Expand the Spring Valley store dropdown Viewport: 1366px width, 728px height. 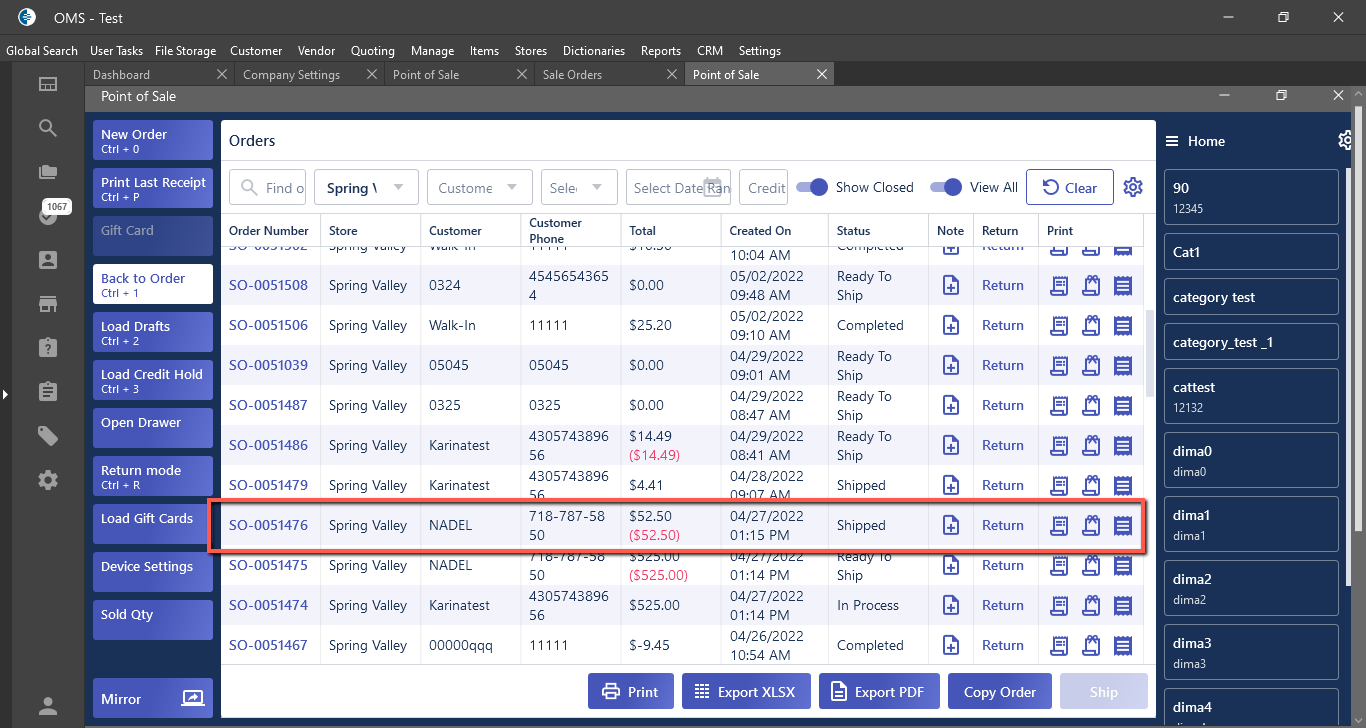(366, 187)
